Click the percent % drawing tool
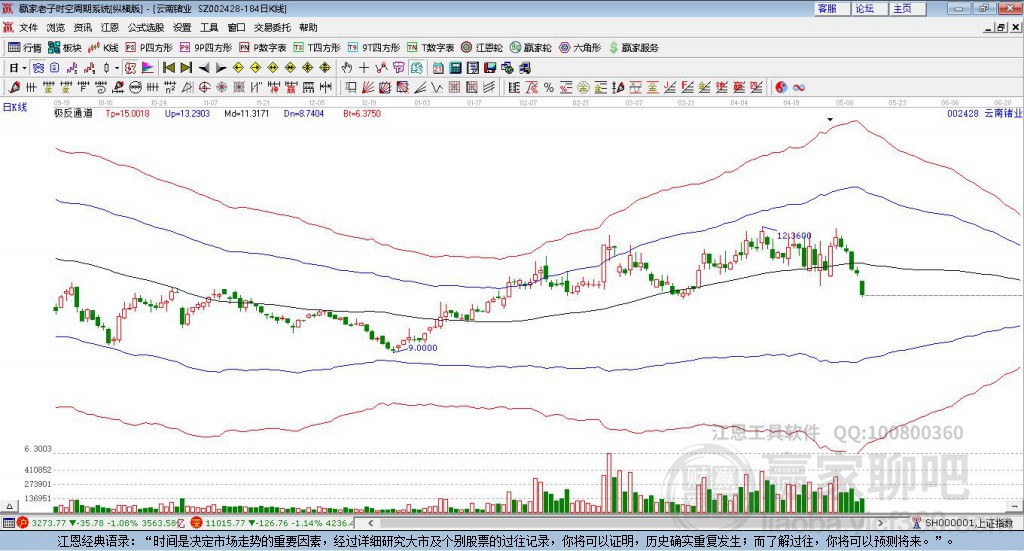The width and height of the screenshot is (1024, 551). pos(549,87)
